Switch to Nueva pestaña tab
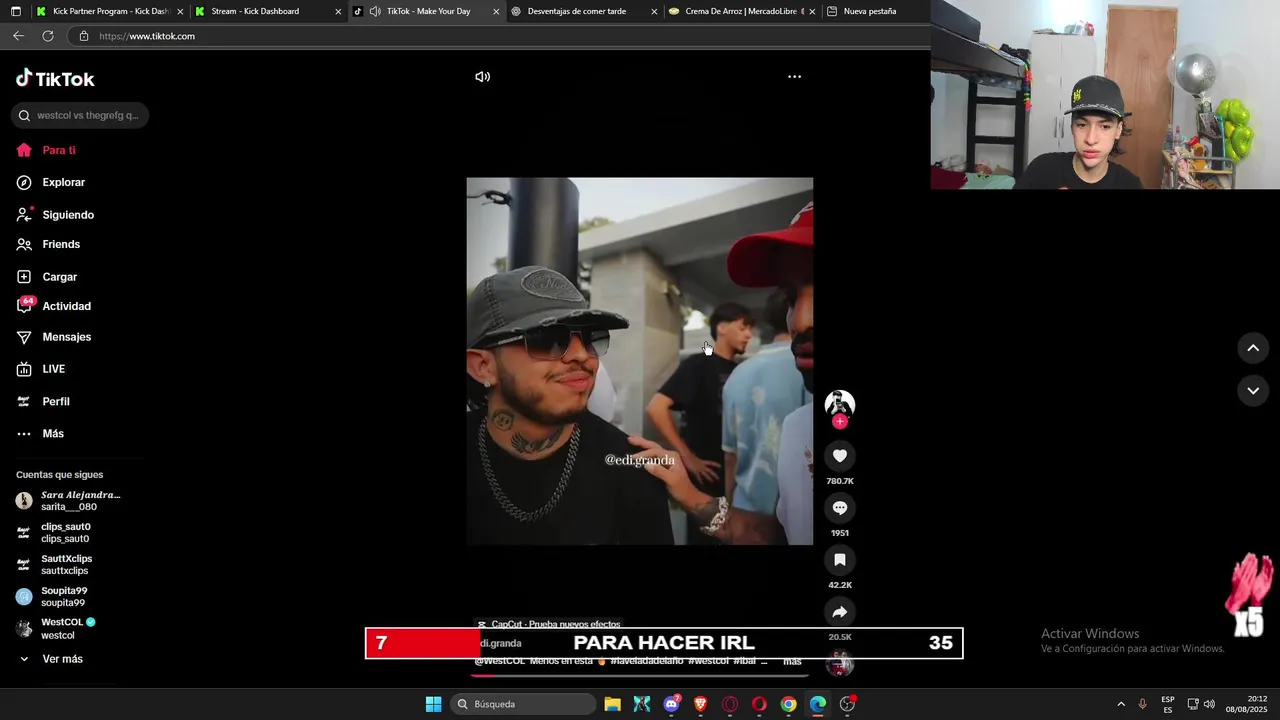Image resolution: width=1280 pixels, height=720 pixels. pyautogui.click(x=869, y=11)
